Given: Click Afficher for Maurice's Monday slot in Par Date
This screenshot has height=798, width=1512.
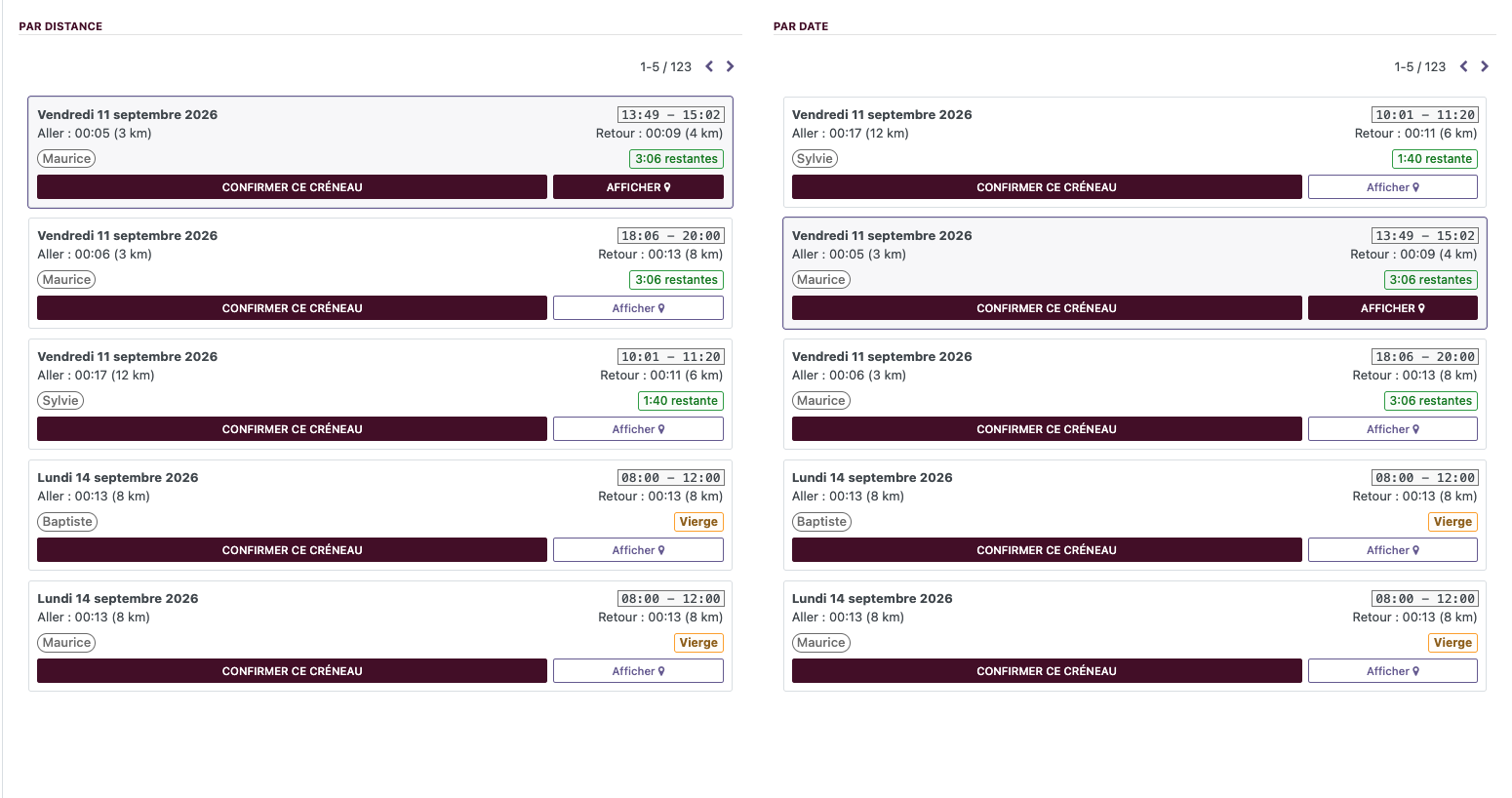Looking at the screenshot, I should pyautogui.click(x=1392, y=671).
